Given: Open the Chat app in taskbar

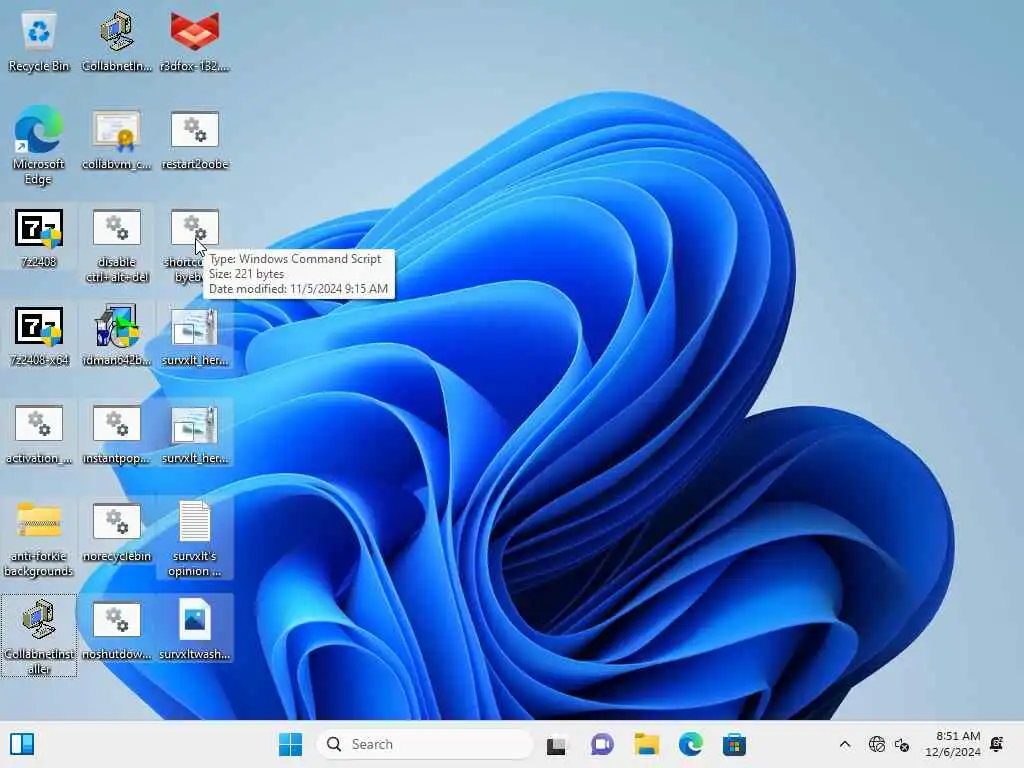Looking at the screenshot, I should (x=601, y=744).
